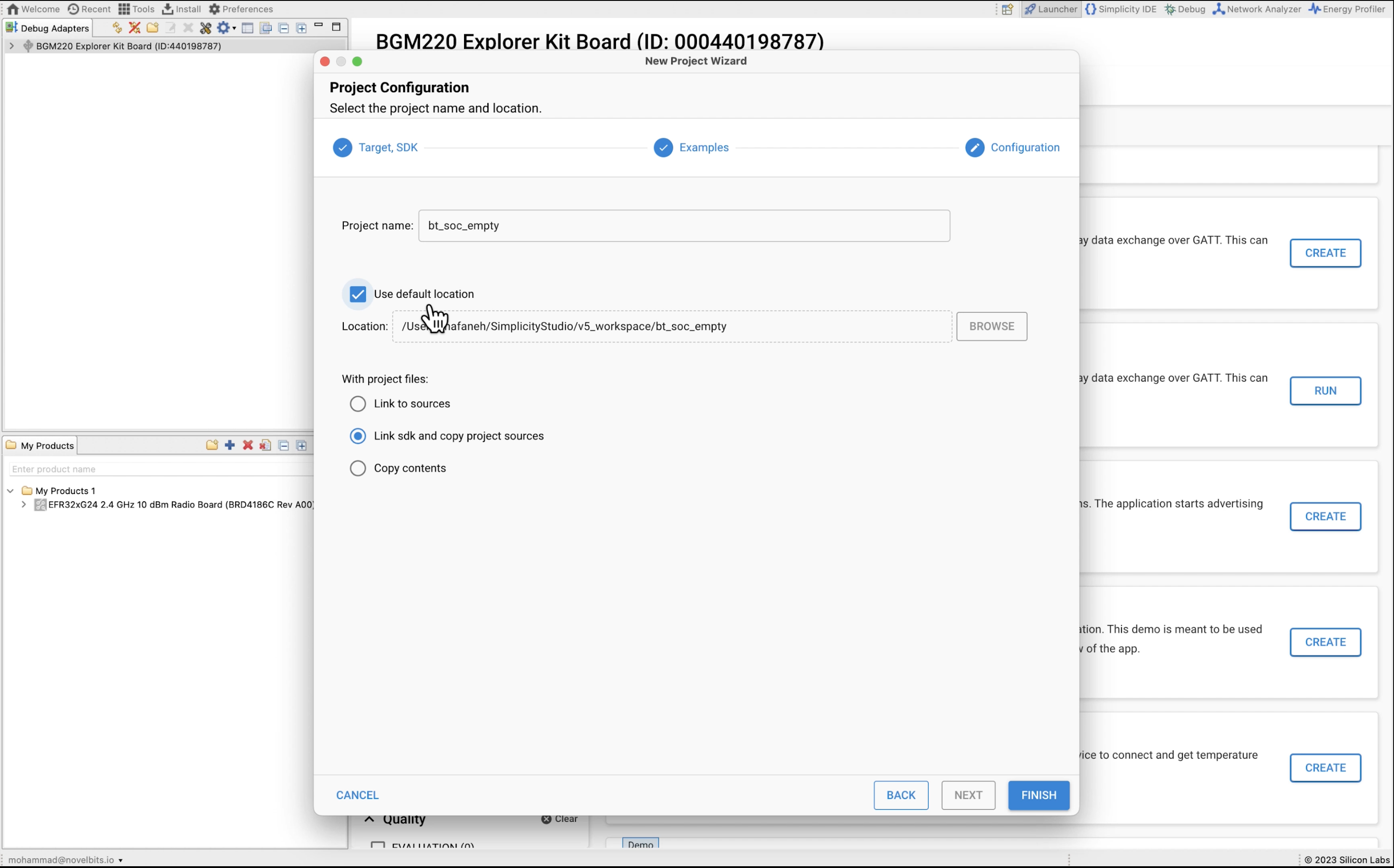The width and height of the screenshot is (1394, 868).
Task: Select the Link to sources radio option
Action: 358,404
